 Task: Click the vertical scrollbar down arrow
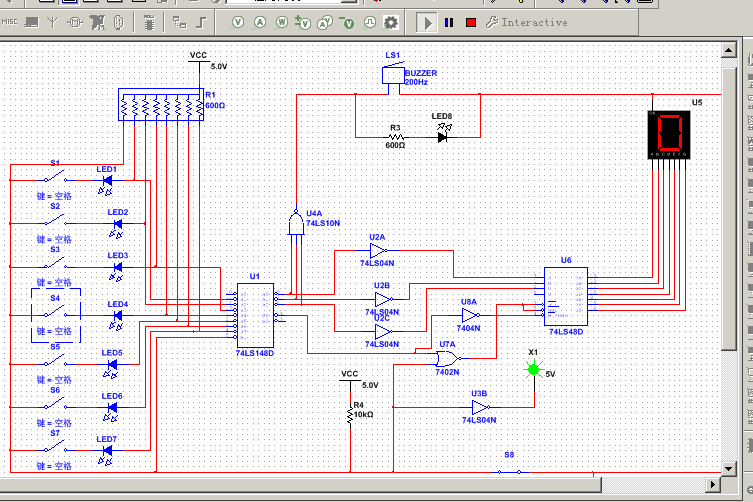[x=729, y=469]
